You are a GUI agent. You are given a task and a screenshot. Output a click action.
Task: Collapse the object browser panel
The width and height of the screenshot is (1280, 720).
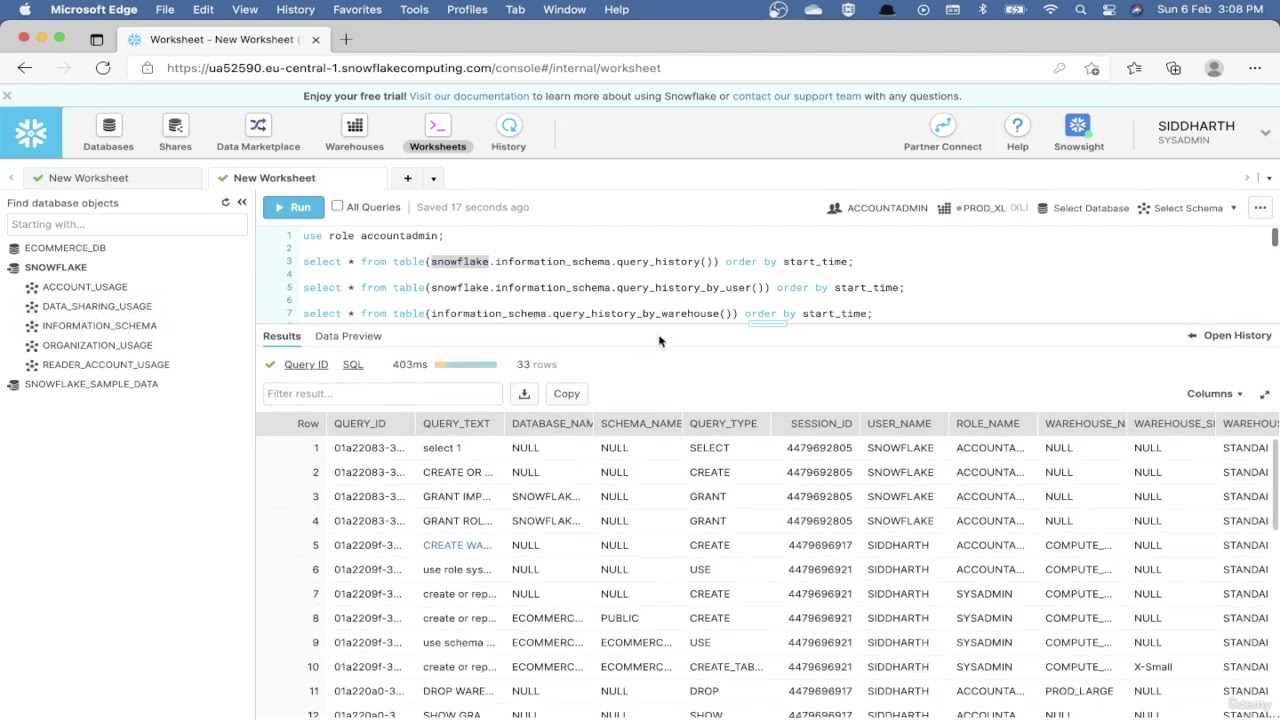pos(242,202)
